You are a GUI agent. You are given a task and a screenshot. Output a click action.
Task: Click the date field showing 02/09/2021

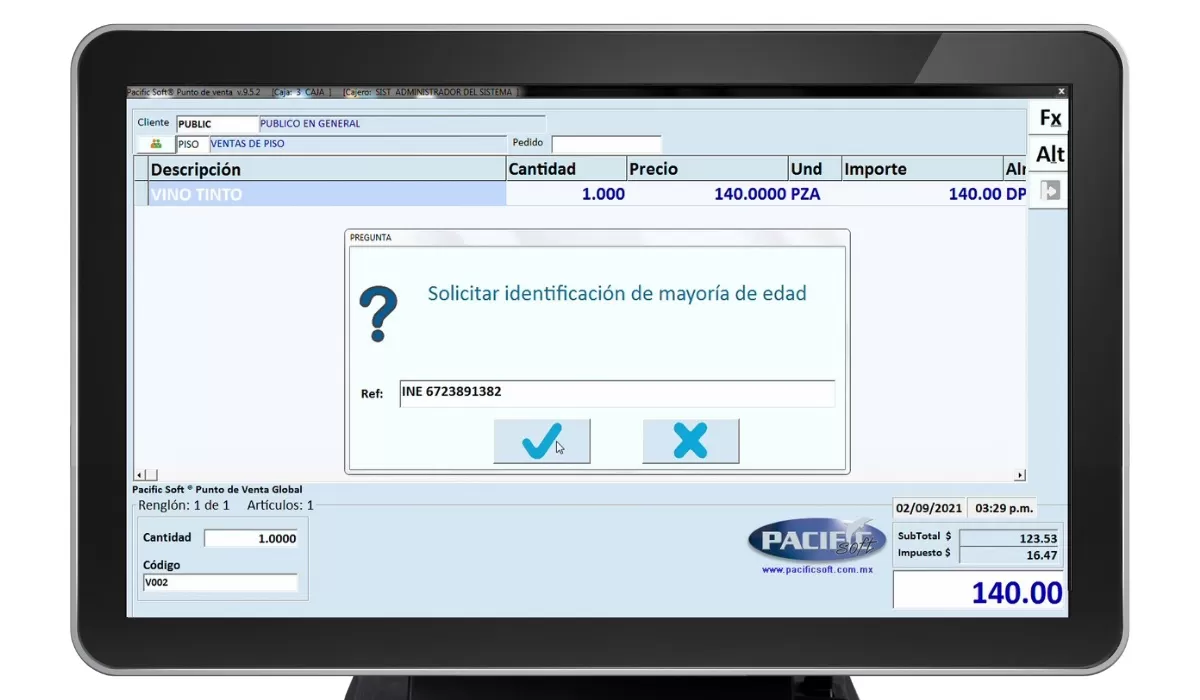(928, 508)
